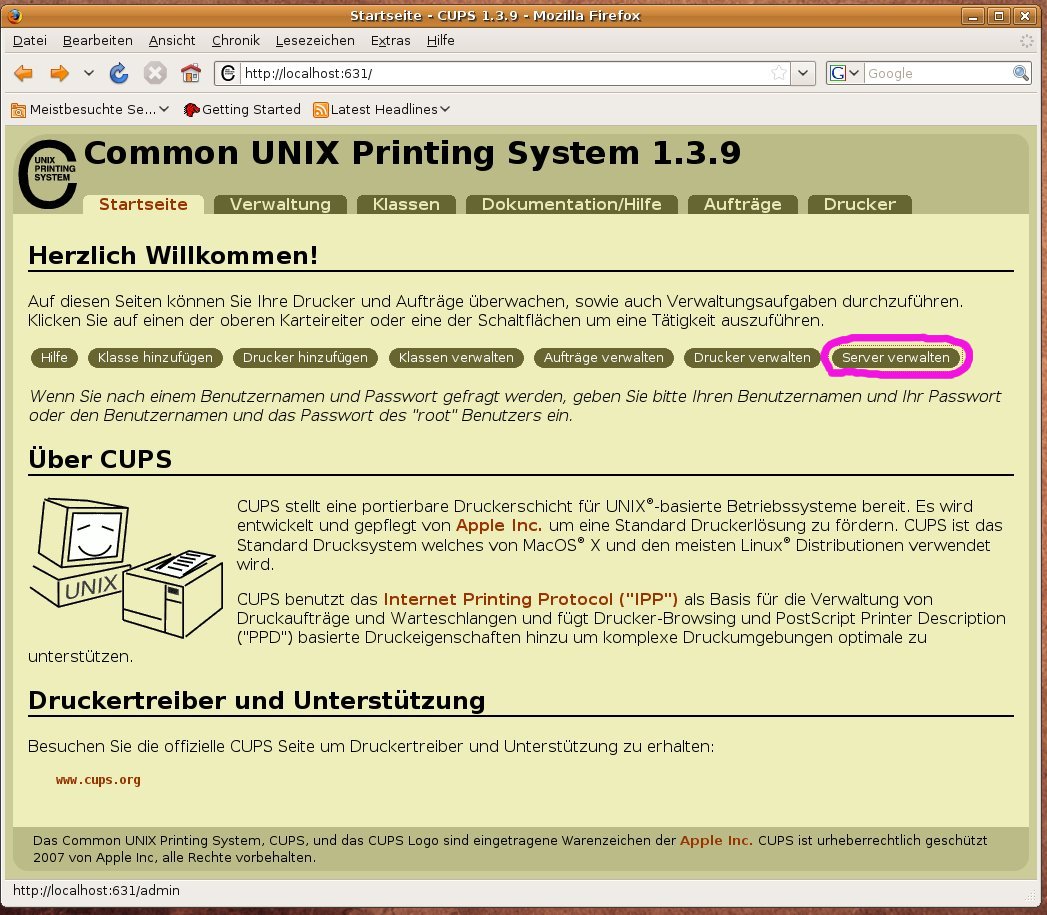Viewport: 1047px width, 915px height.
Task: Switch to the Verwaltung tab
Action: (x=280, y=204)
